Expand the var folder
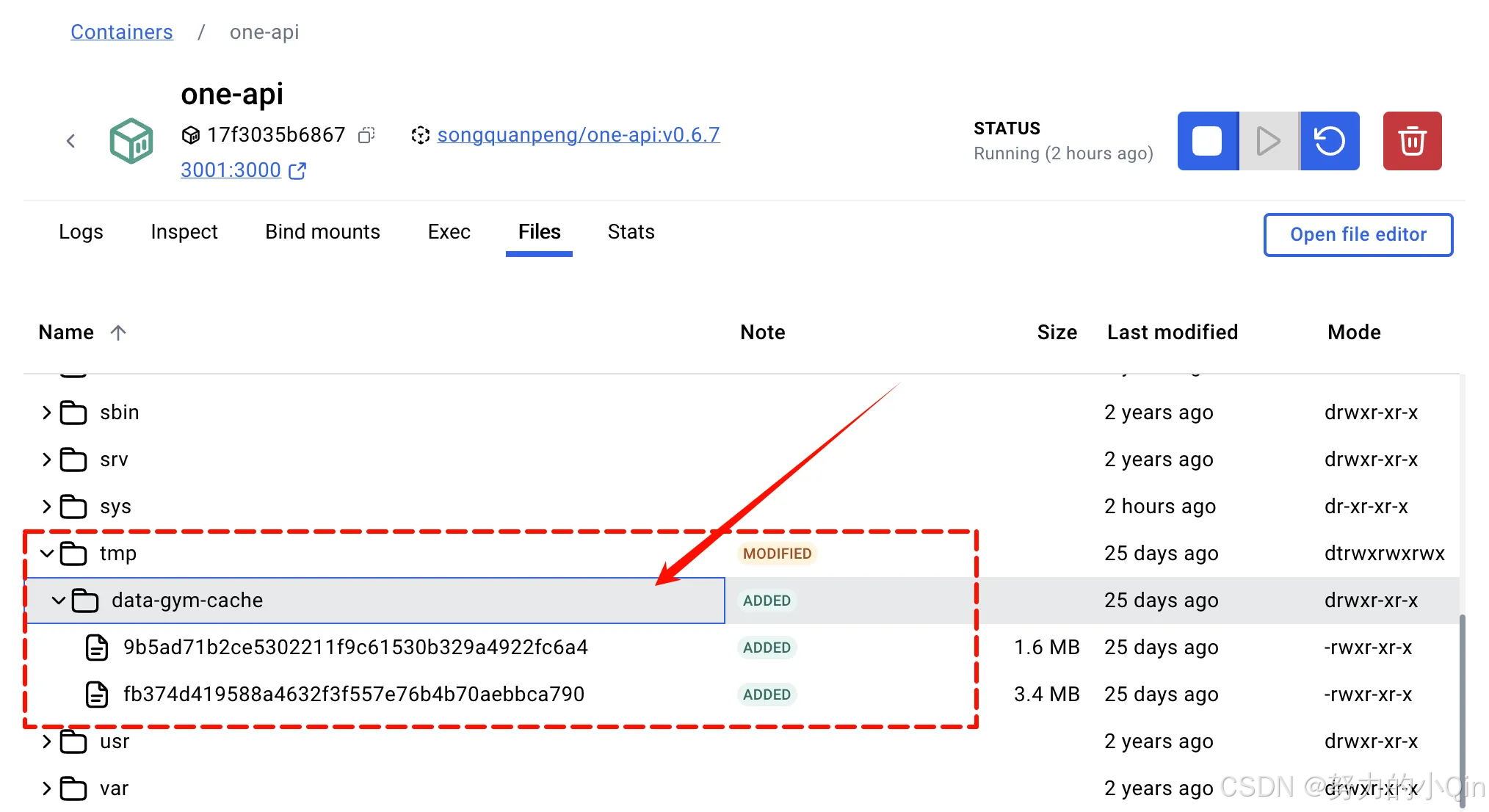This screenshot has width=1489, height=812. click(x=47, y=789)
